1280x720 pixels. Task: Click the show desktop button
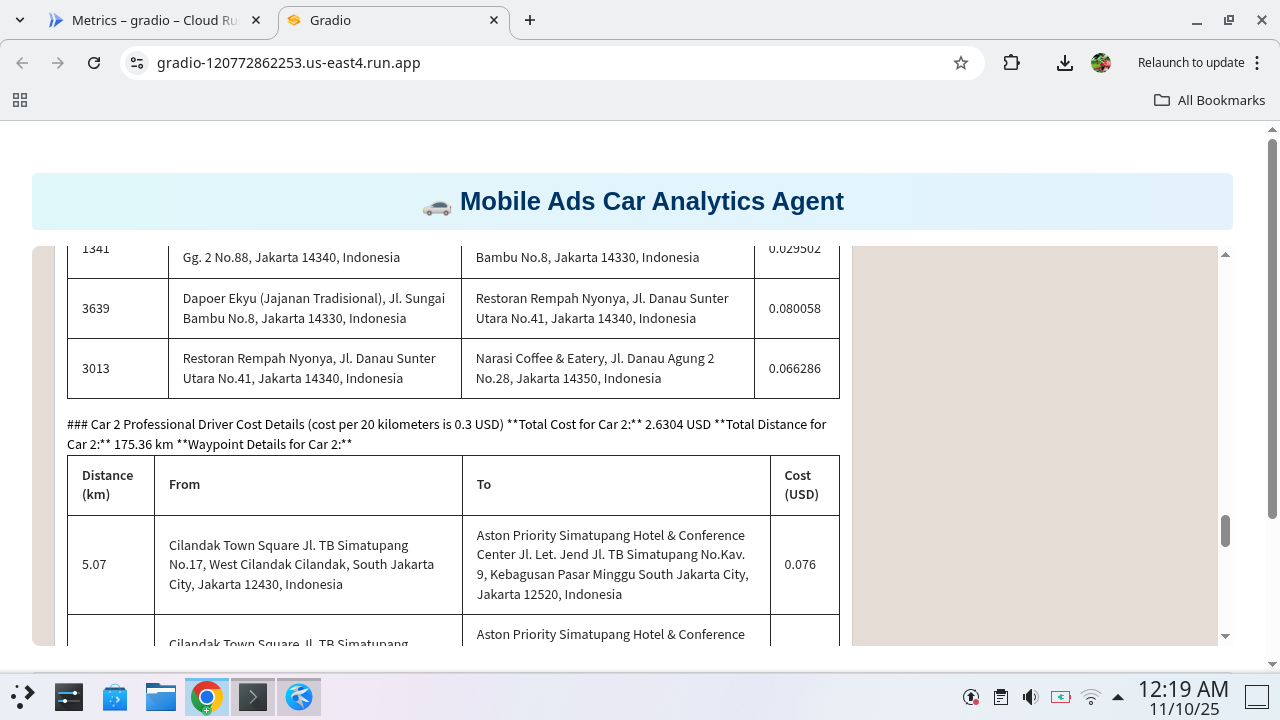pos(1256,697)
